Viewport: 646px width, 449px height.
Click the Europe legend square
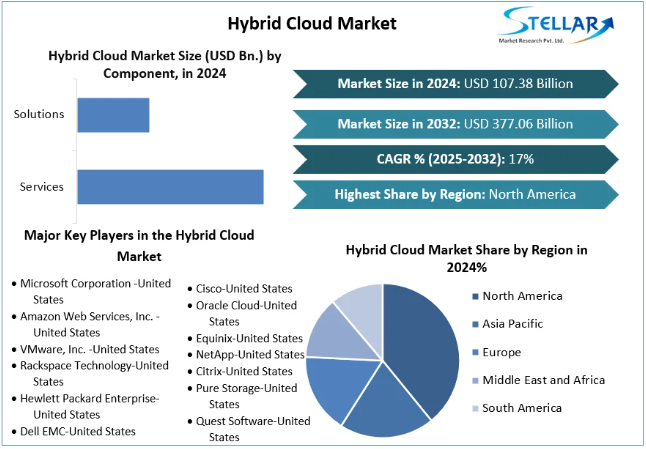[x=473, y=352]
